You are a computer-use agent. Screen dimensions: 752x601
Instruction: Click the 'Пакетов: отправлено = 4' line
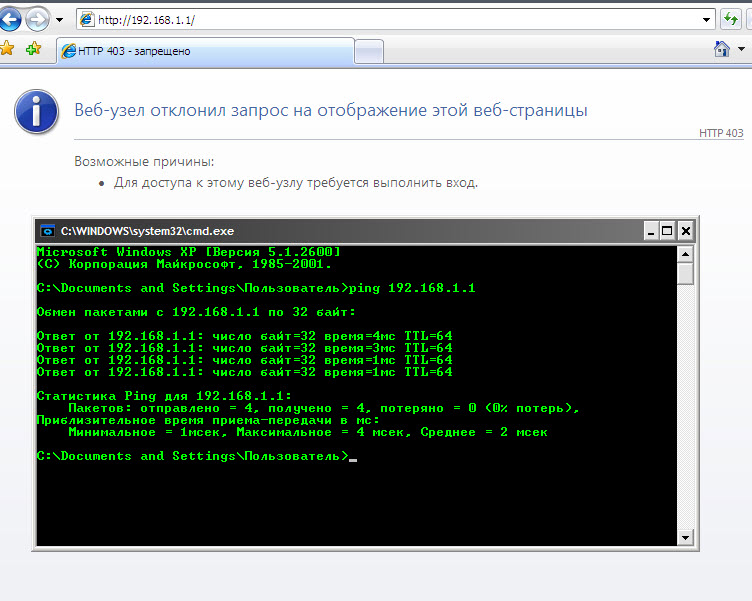coord(324,408)
